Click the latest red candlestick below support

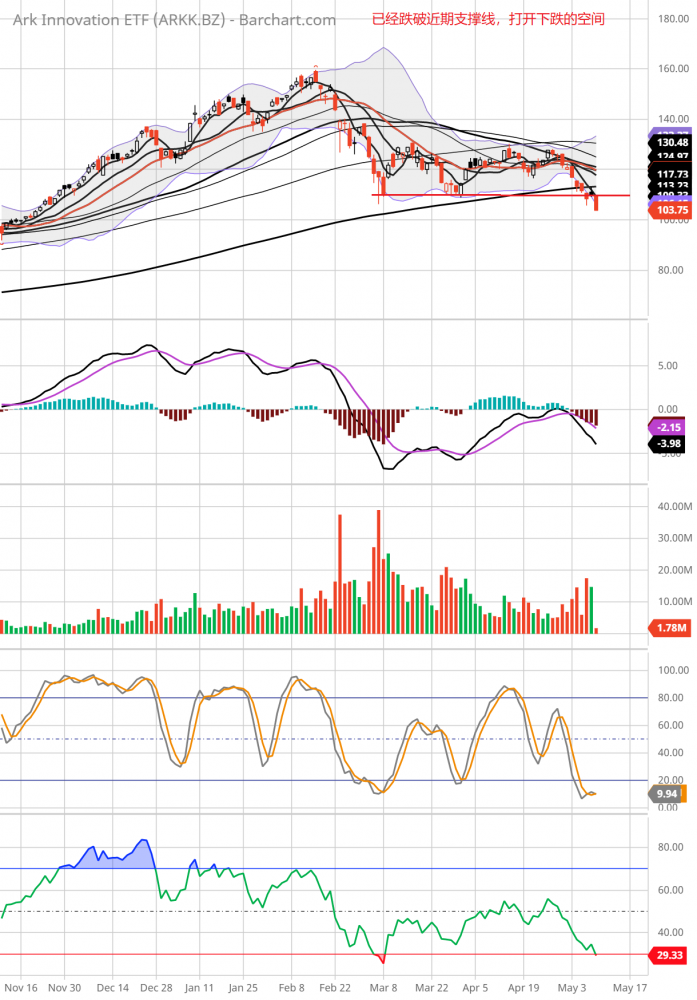click(596, 203)
